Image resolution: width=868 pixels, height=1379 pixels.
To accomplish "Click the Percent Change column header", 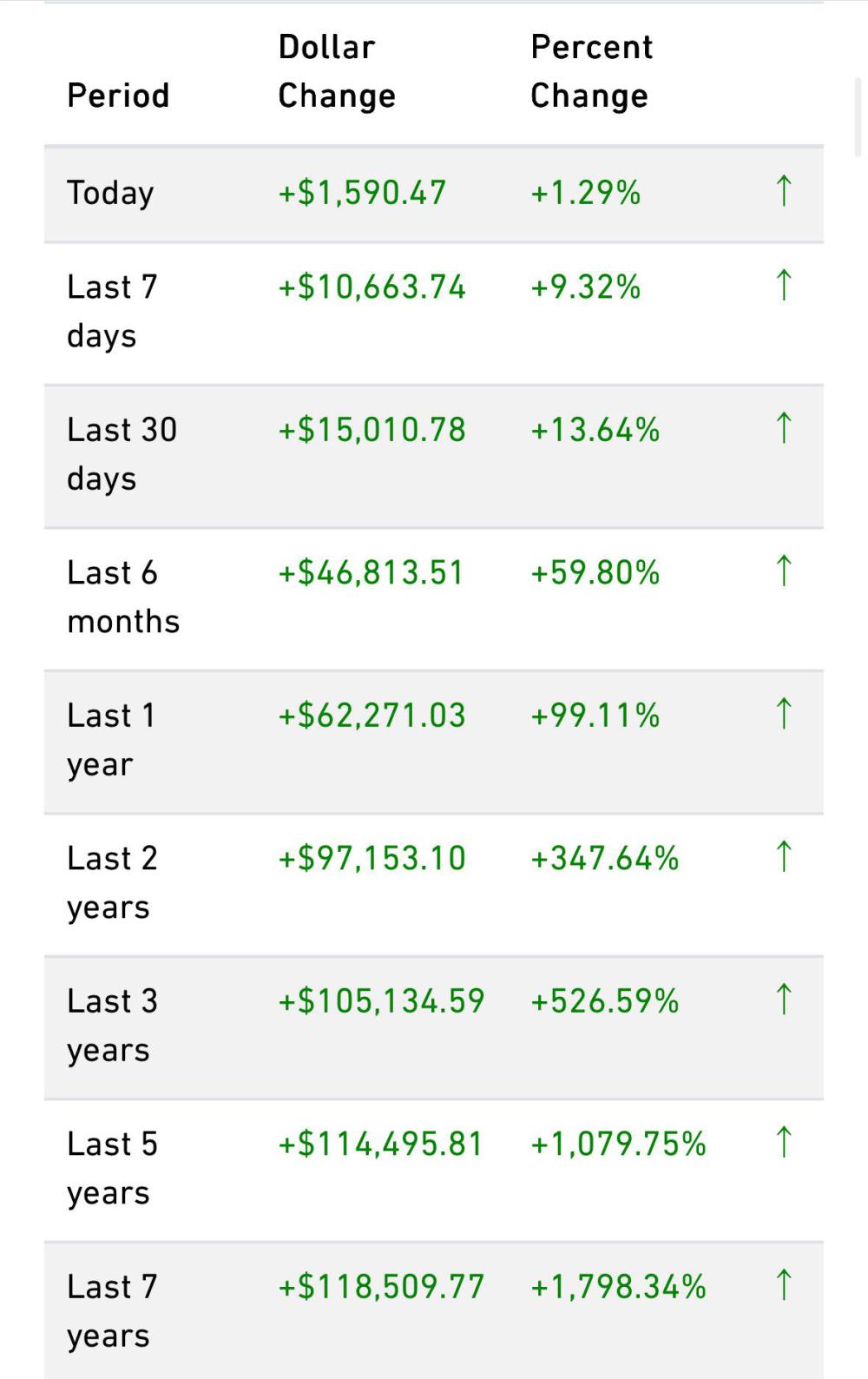I will 591,71.
